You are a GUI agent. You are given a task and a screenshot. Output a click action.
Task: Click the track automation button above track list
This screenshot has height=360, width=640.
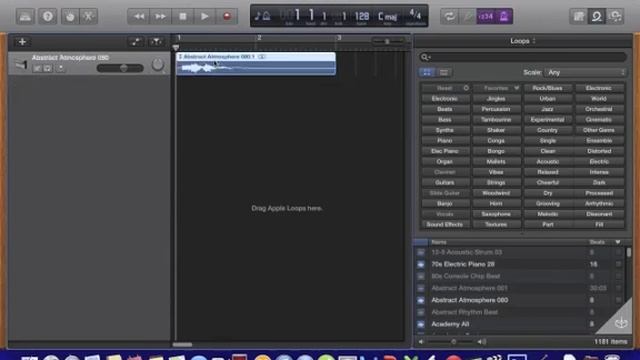point(136,42)
